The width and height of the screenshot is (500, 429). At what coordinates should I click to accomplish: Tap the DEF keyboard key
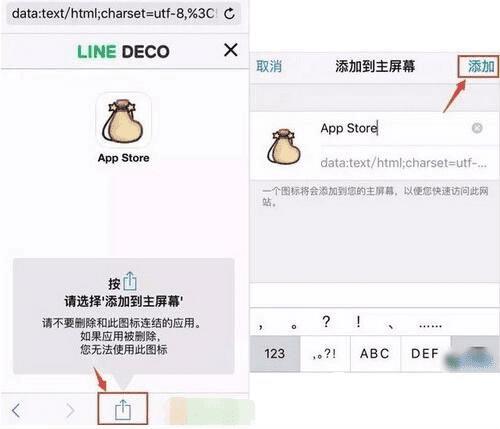pyautogui.click(x=425, y=353)
